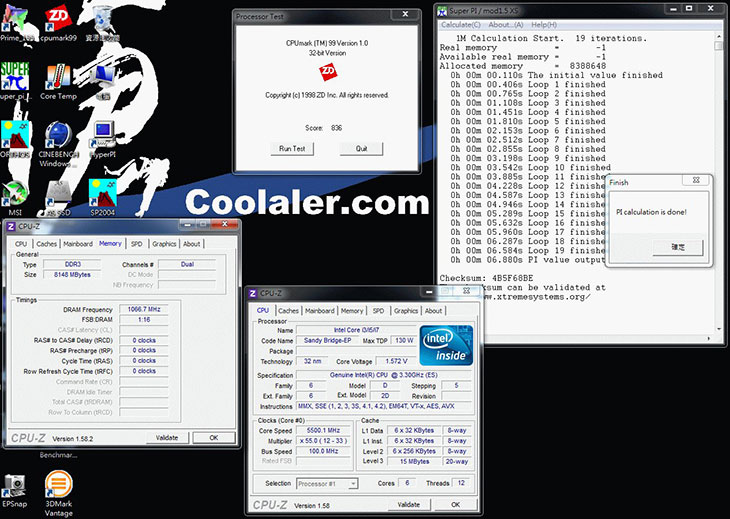Open the Core Temp desktop shortcut

tap(58, 81)
